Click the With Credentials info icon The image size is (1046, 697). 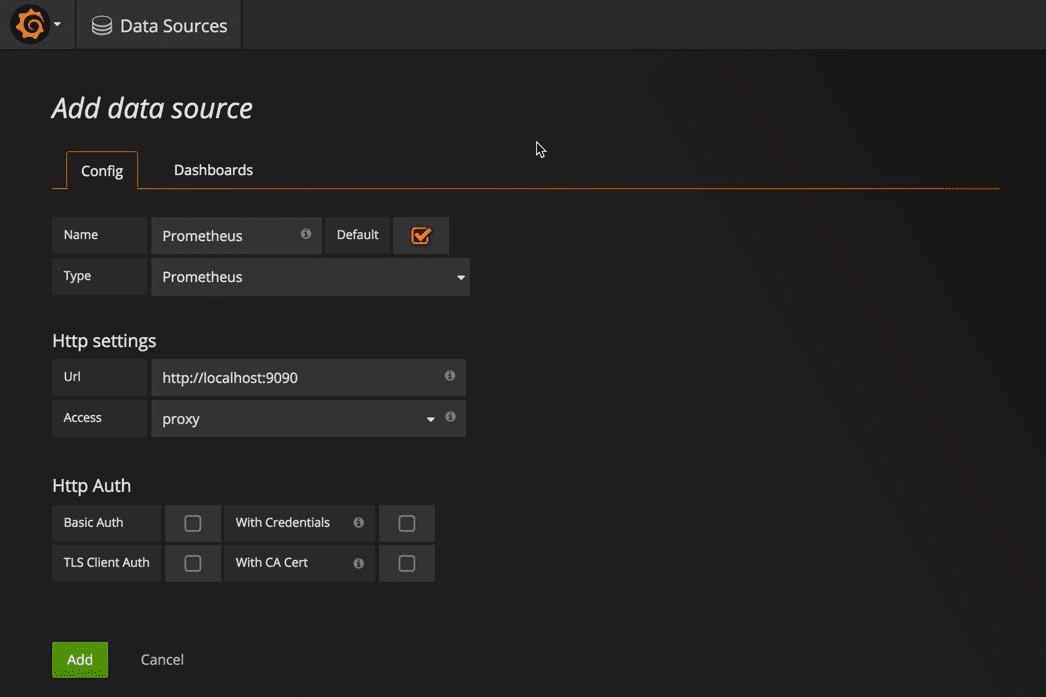(x=358, y=522)
